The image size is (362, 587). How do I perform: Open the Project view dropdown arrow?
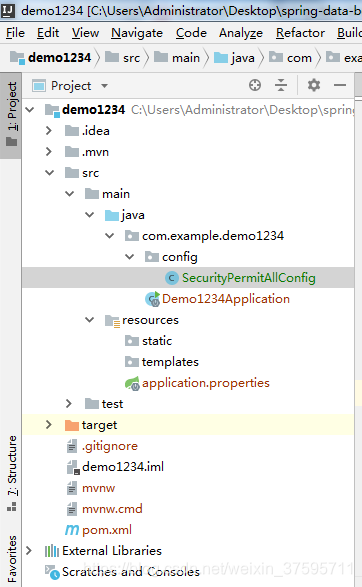[104, 86]
